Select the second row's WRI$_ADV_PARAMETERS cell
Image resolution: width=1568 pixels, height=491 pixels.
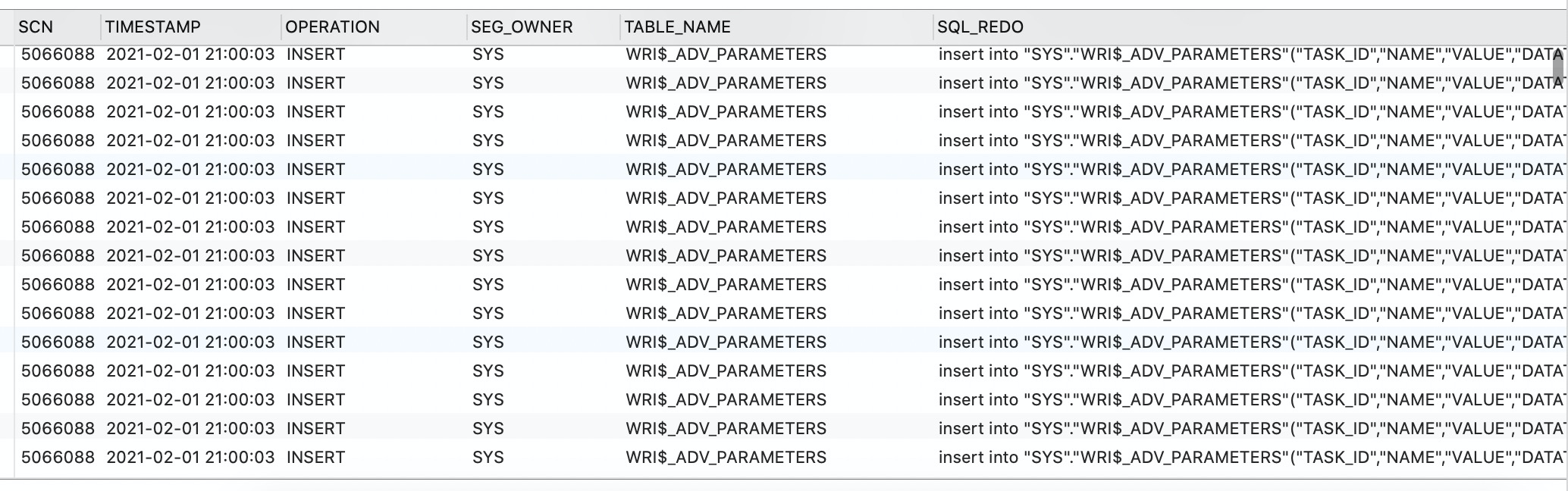pos(726,83)
